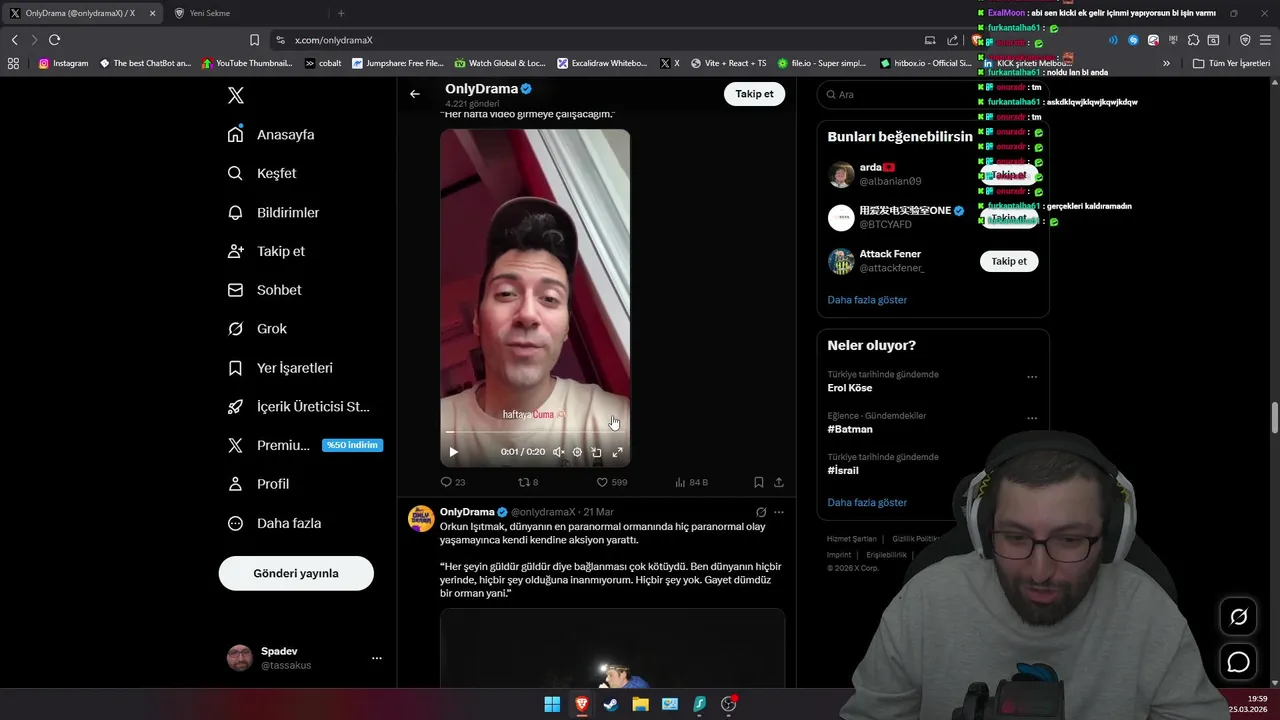Open browser main hamburger menu
Image resolution: width=1280 pixels, height=720 pixels.
pyautogui.click(x=1265, y=40)
